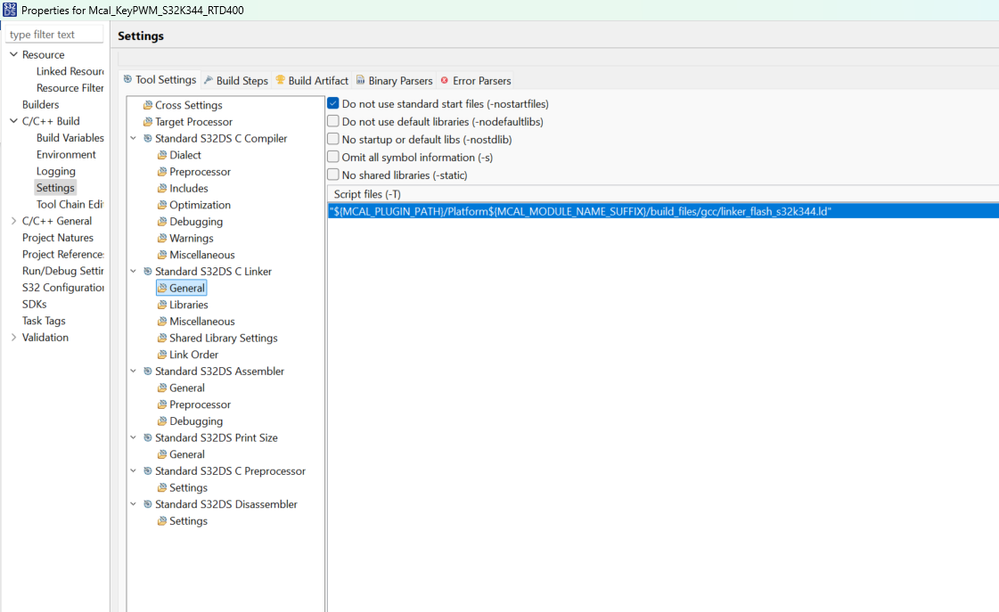This screenshot has width=999, height=612.
Task: Collapse Standard S32DS Disassembler node
Action: click(x=134, y=504)
